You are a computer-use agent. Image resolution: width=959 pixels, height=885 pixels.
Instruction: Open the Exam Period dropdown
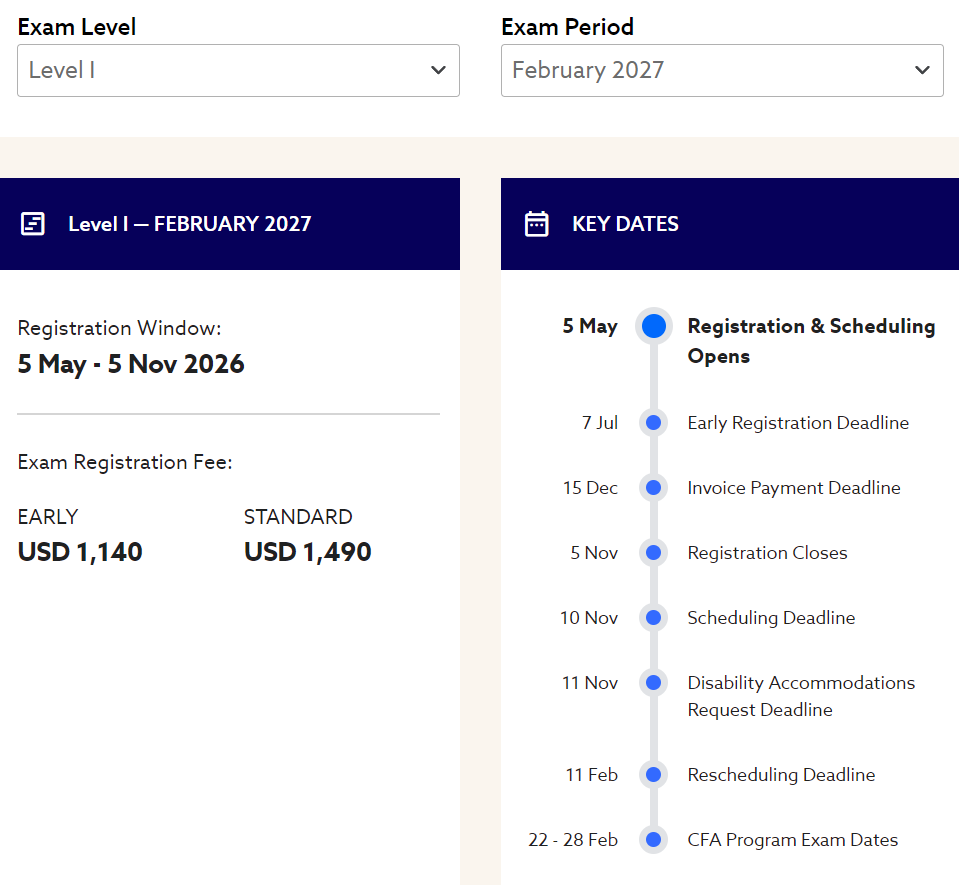(x=721, y=70)
